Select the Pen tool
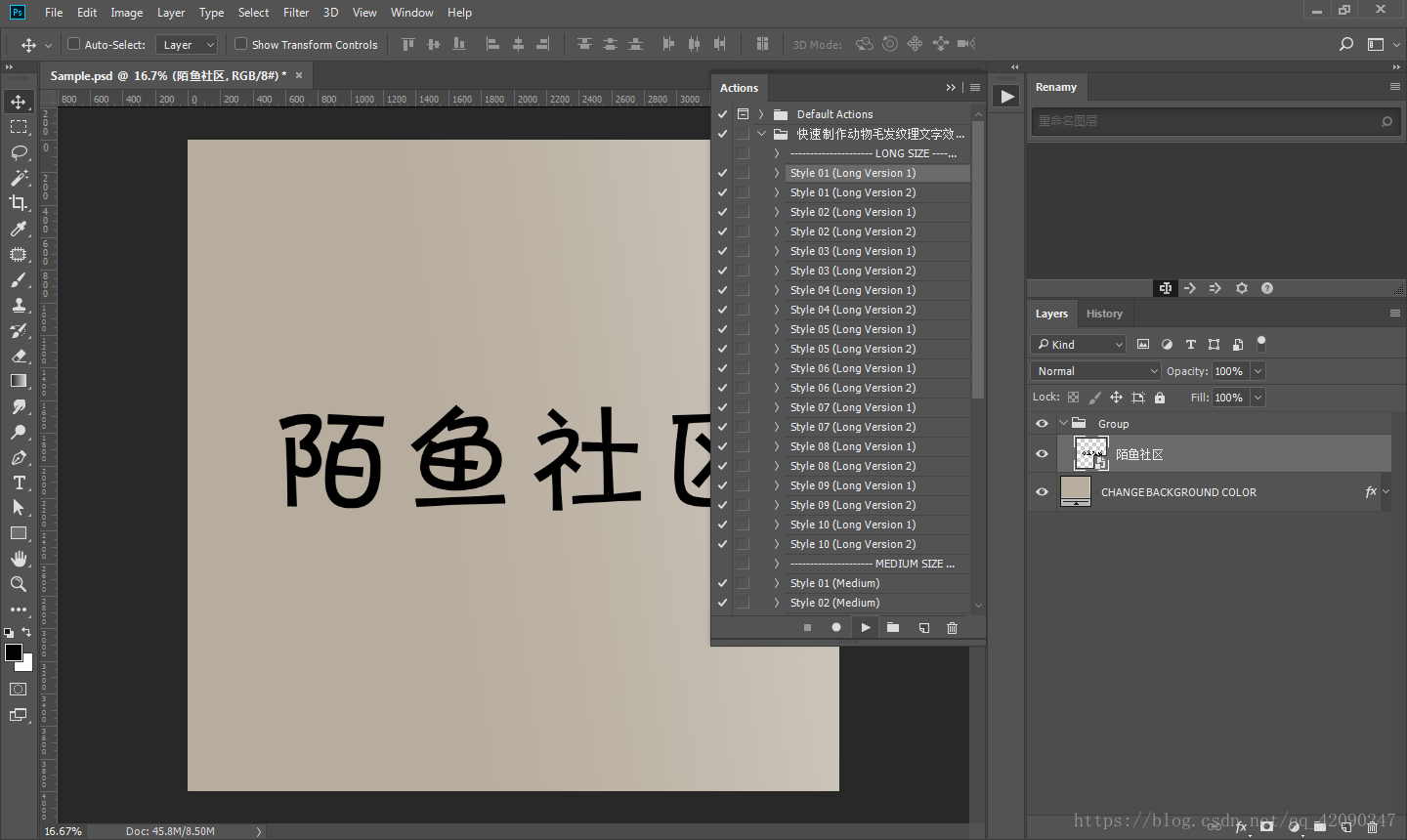Viewport: 1407px width, 840px height. point(19,457)
